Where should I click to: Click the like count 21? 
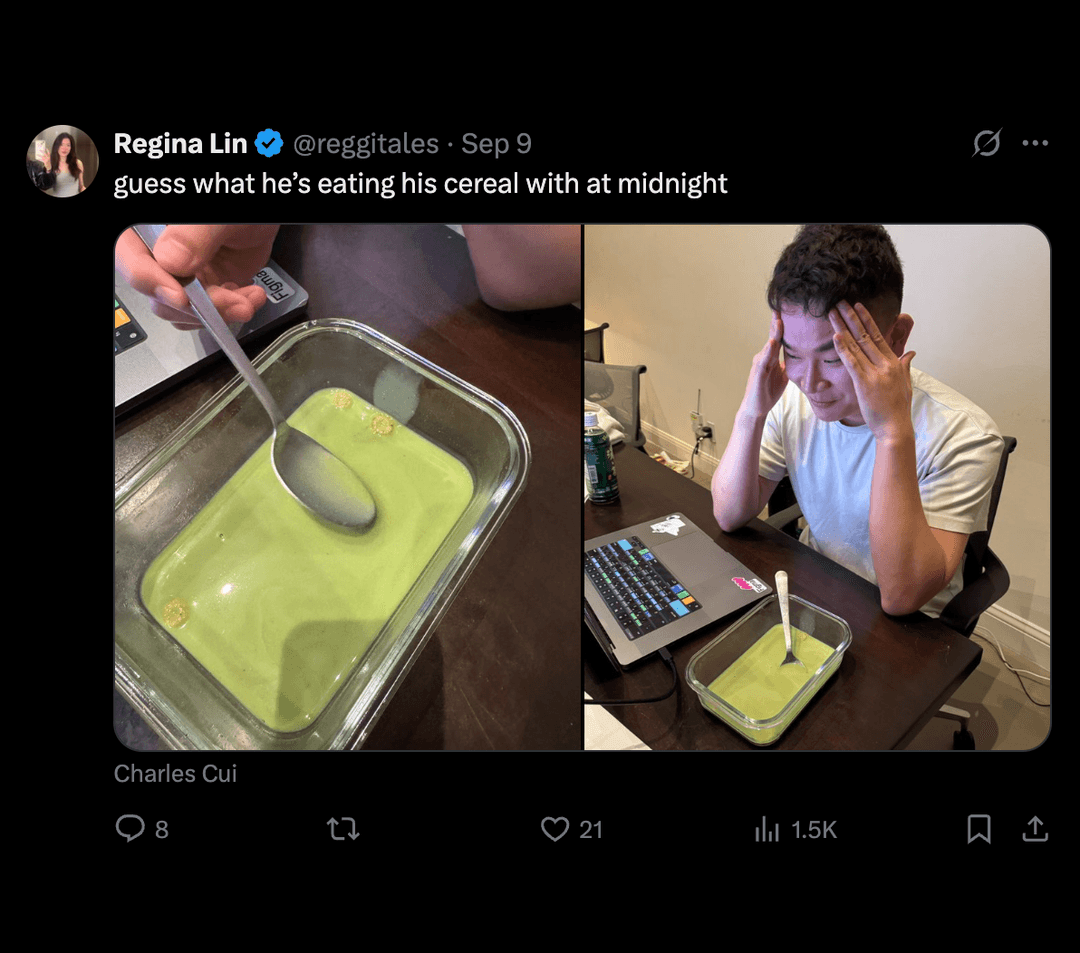click(x=591, y=830)
